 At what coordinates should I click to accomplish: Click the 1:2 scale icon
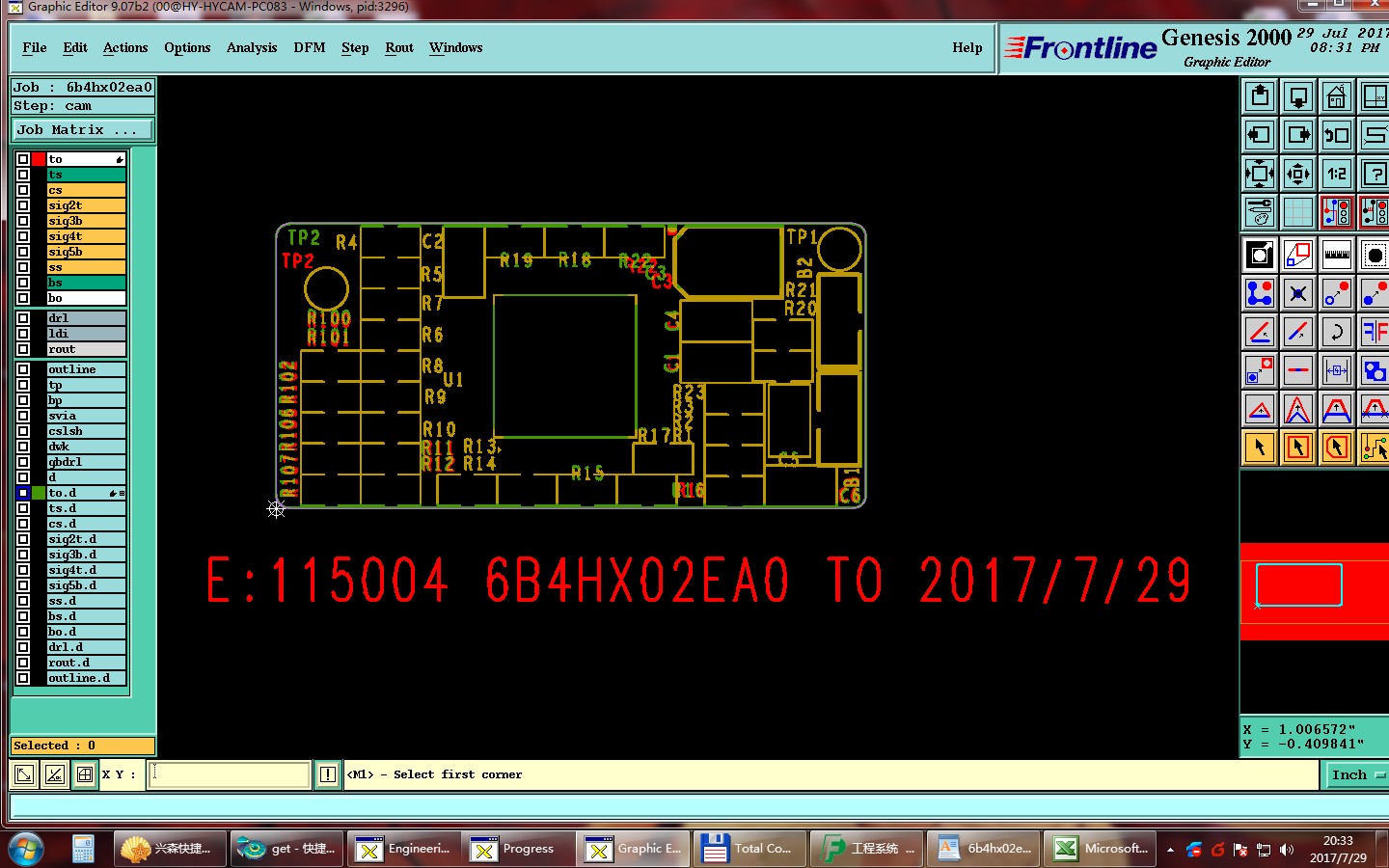[1337, 174]
